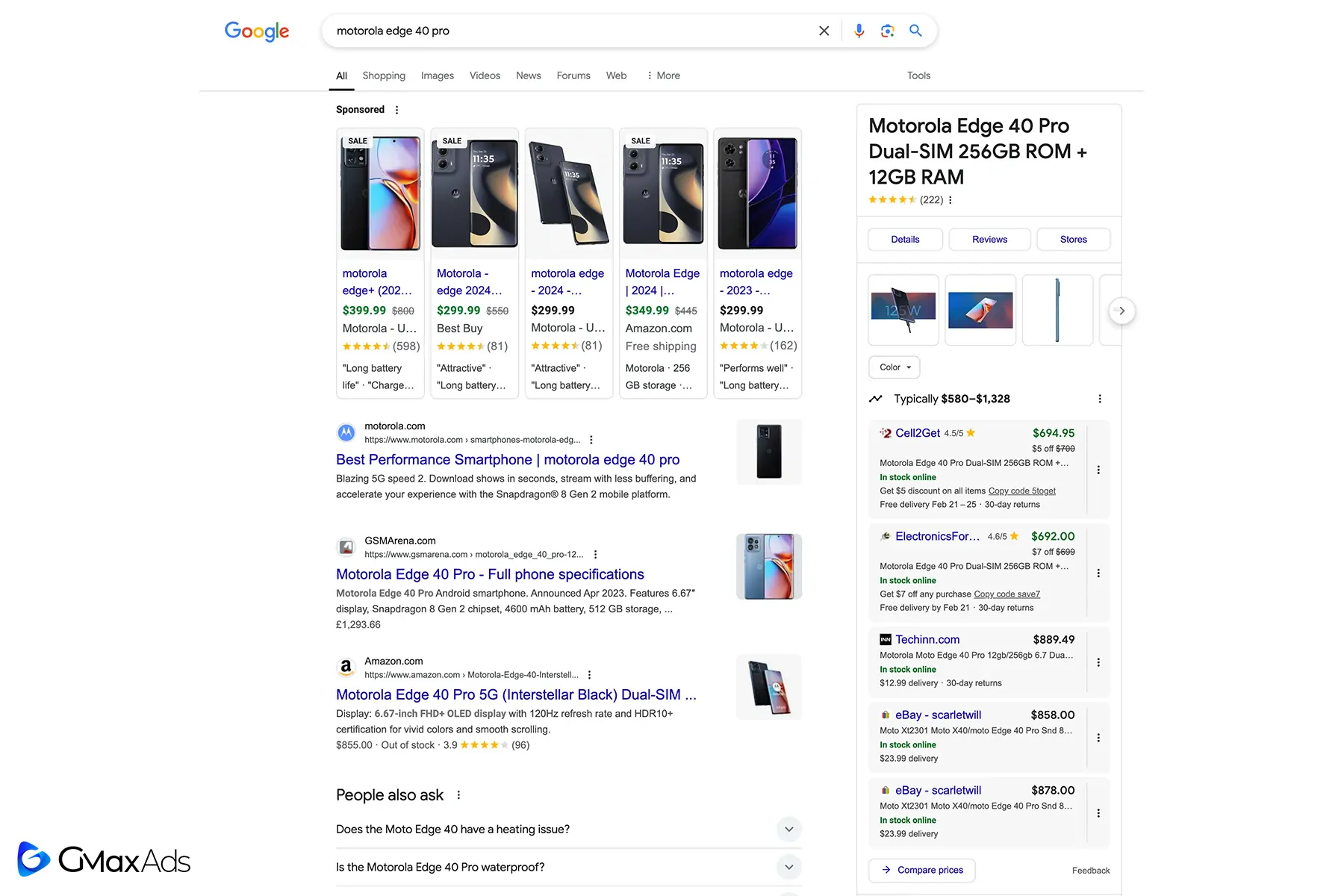Open three-dot menu for $858.00 eBay offer
The width and height of the screenshot is (1344, 896).
[1098, 738]
